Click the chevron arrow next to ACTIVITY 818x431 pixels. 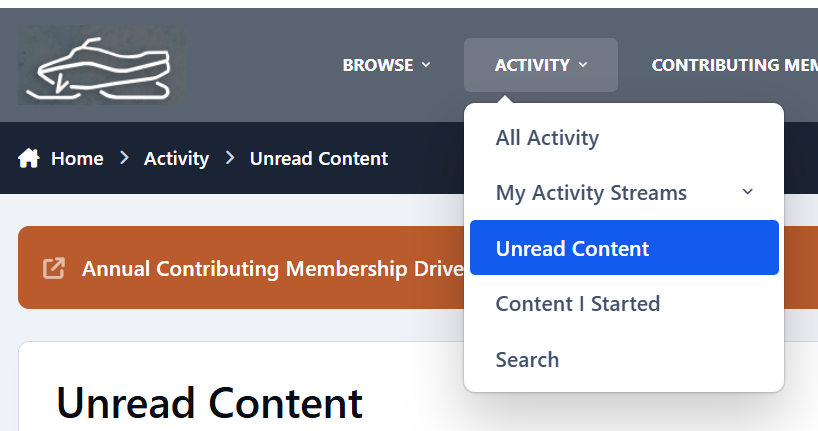[x=583, y=65]
